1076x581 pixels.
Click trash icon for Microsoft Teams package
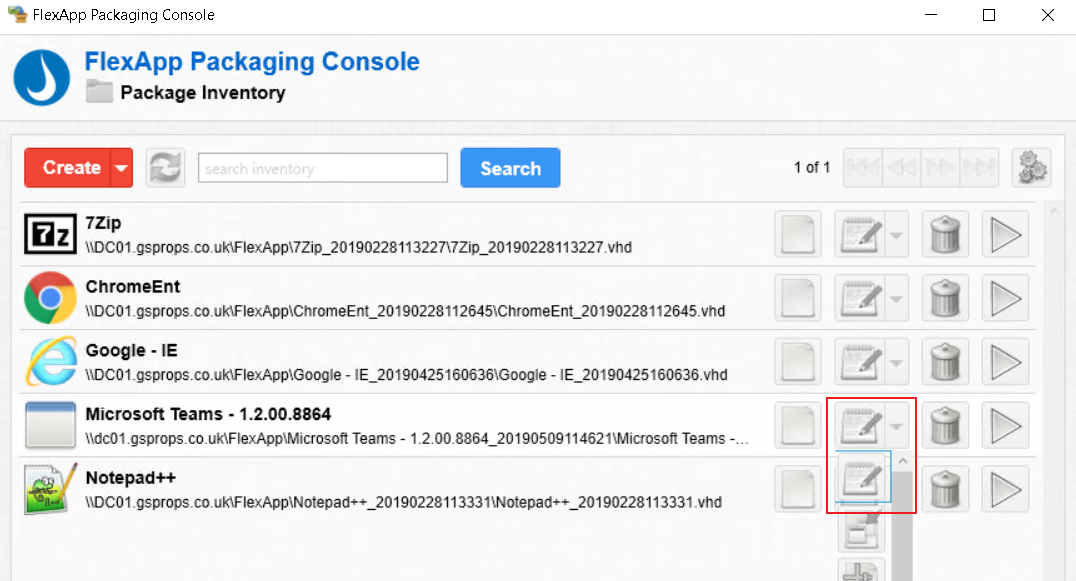(945, 426)
